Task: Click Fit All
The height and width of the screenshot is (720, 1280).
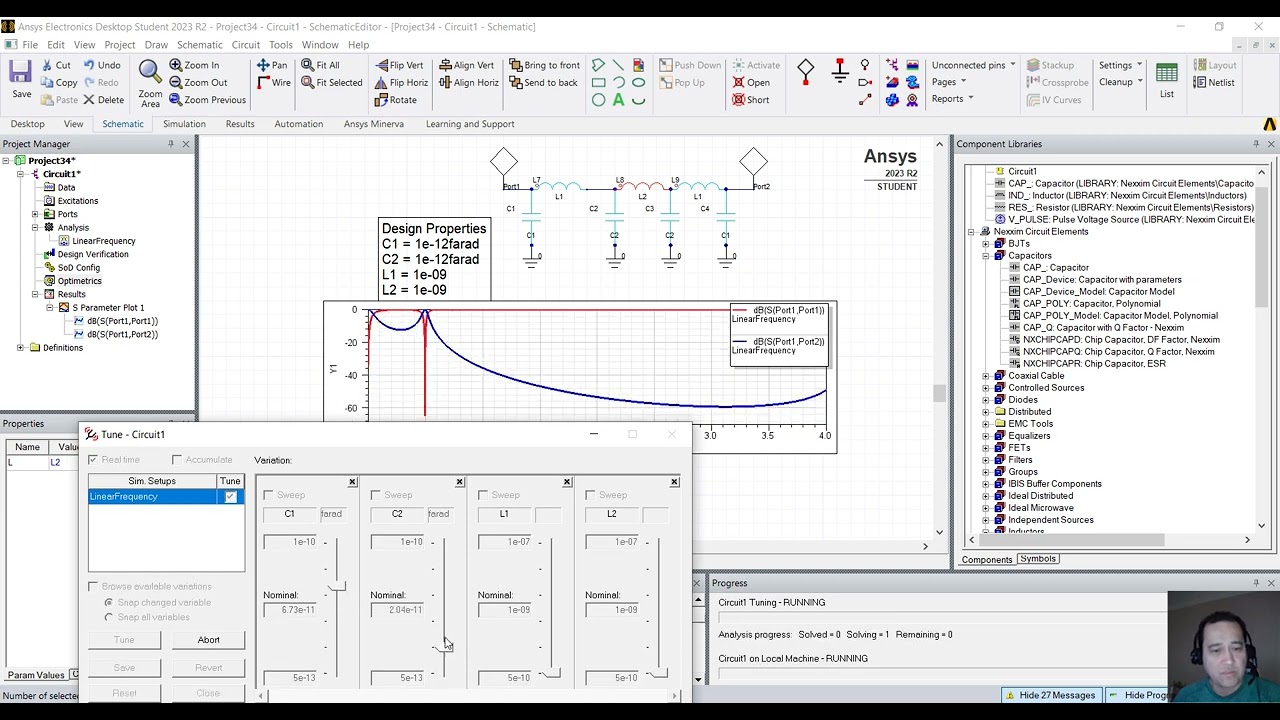Action: pos(319,65)
